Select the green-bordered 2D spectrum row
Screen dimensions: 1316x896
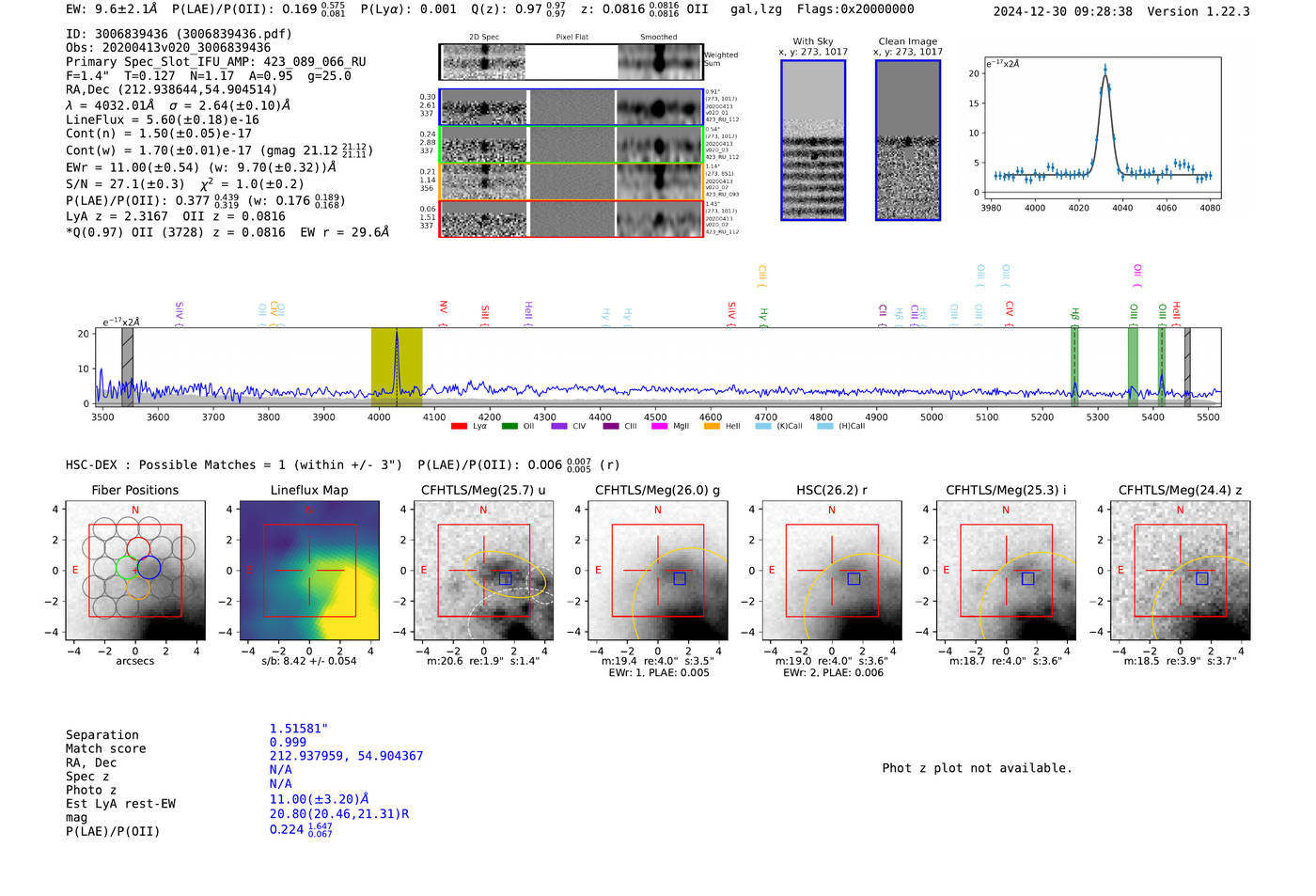tap(571, 145)
